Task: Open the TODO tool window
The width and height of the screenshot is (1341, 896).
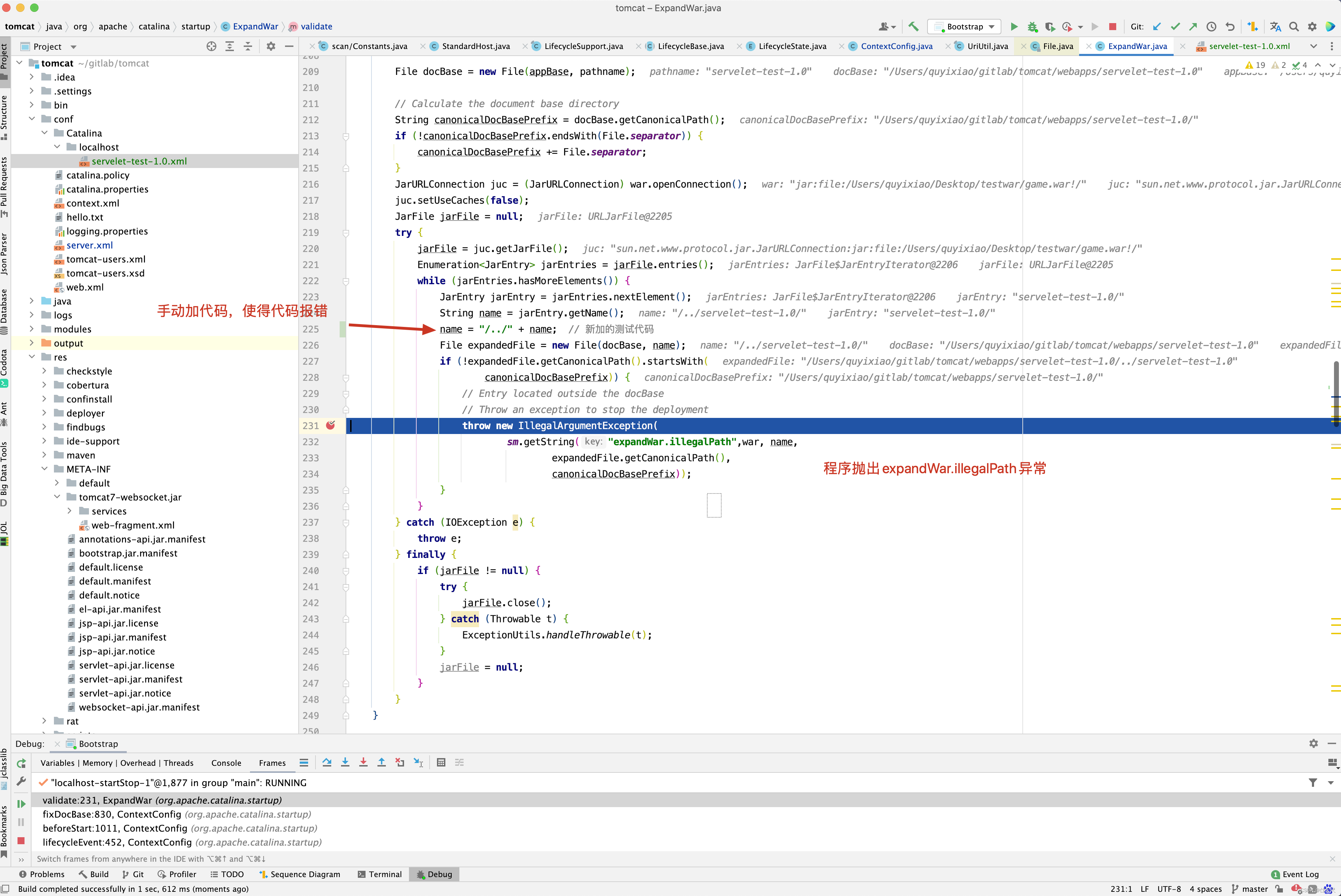Action: coord(227,874)
